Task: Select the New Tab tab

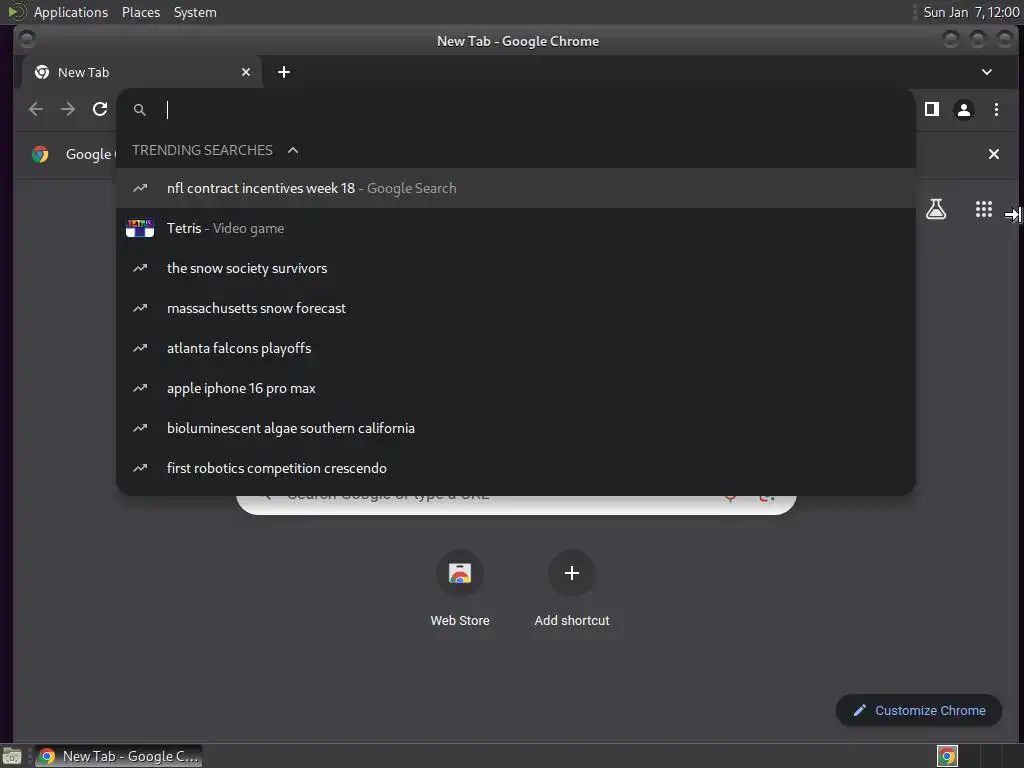Action: coord(142,72)
